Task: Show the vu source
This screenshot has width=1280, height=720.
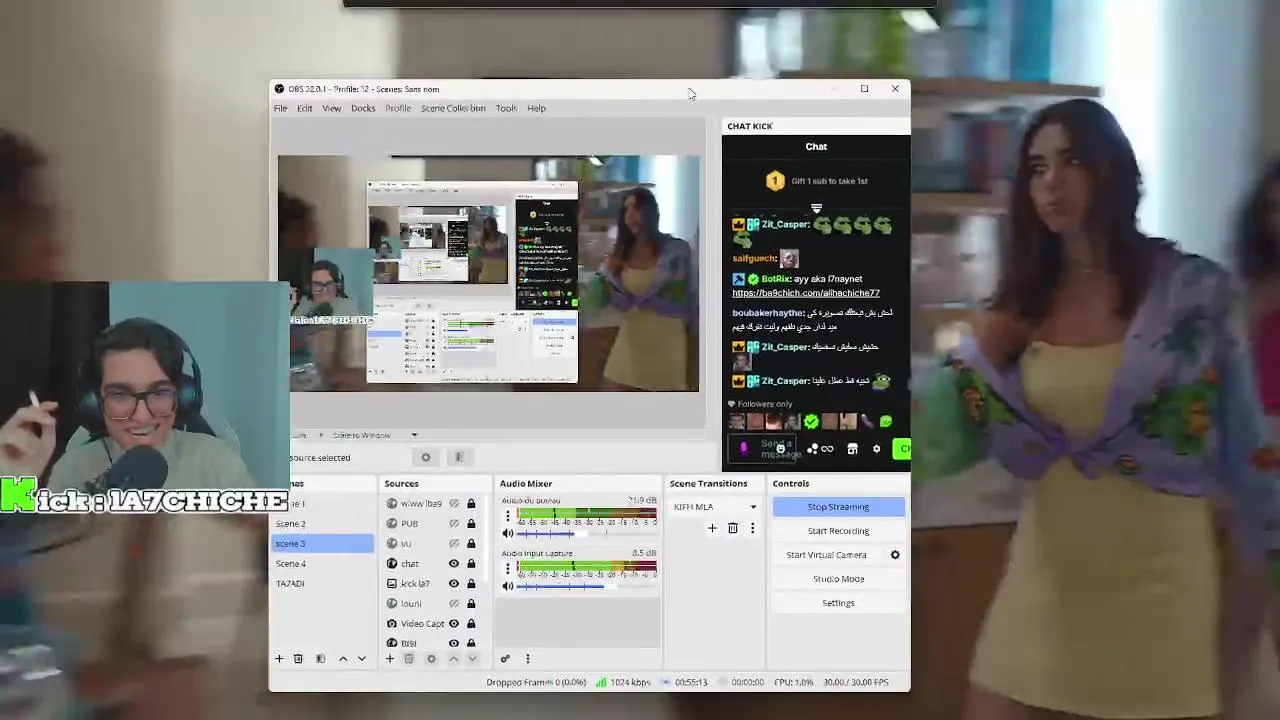Action: point(454,543)
